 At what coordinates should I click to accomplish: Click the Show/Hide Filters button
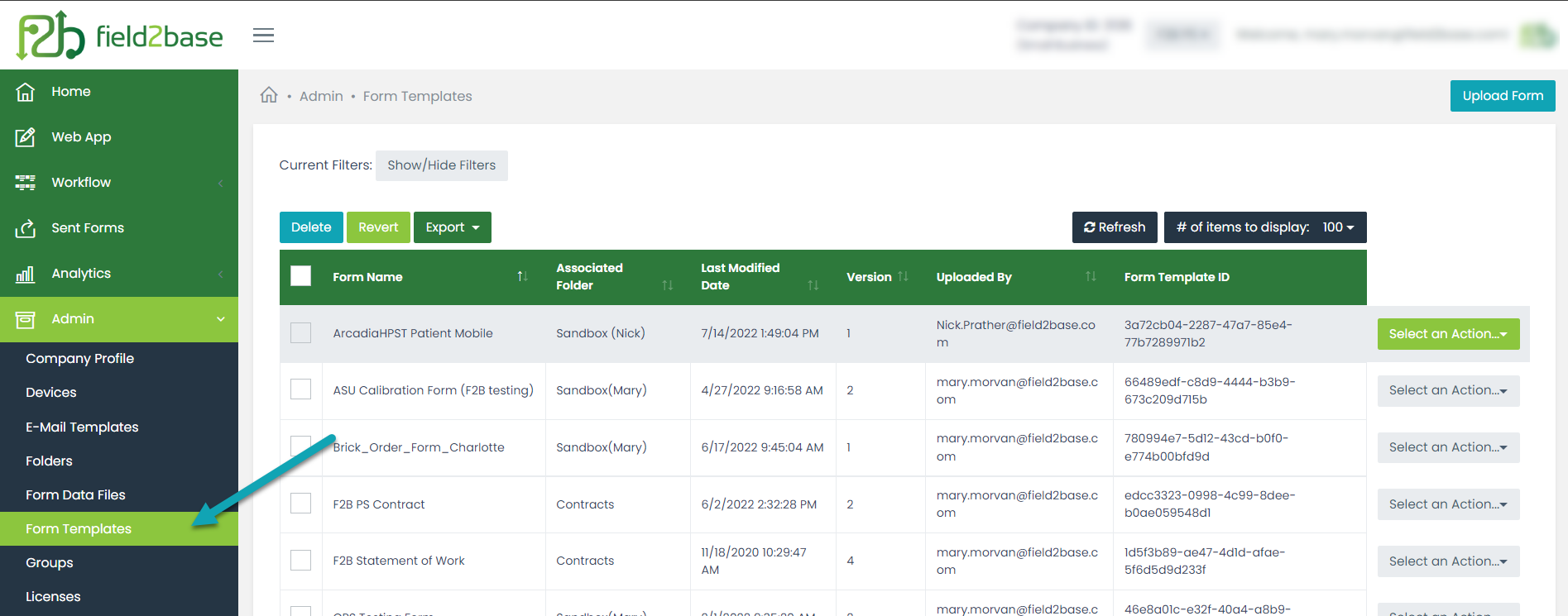tap(442, 165)
